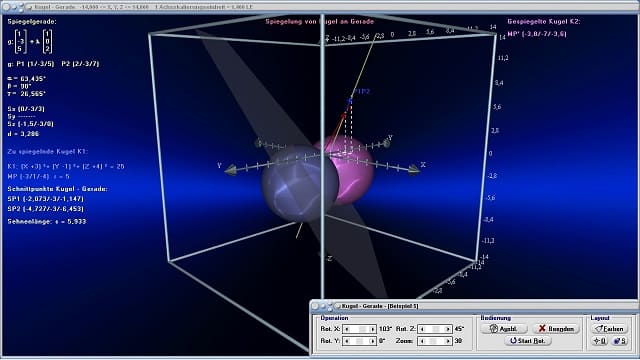Increase Rot. Z with right arrow
The height and width of the screenshot is (360, 640).
click(x=447, y=329)
